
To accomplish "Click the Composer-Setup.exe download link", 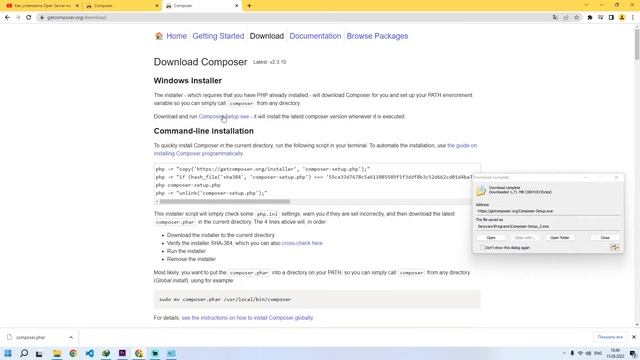I will (x=224, y=117).
